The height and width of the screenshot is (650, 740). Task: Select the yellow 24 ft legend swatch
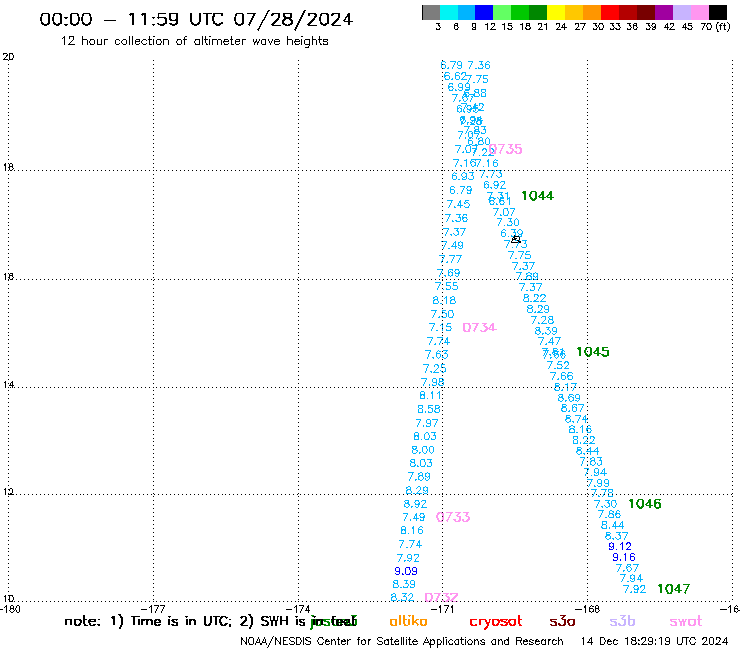(555, 12)
